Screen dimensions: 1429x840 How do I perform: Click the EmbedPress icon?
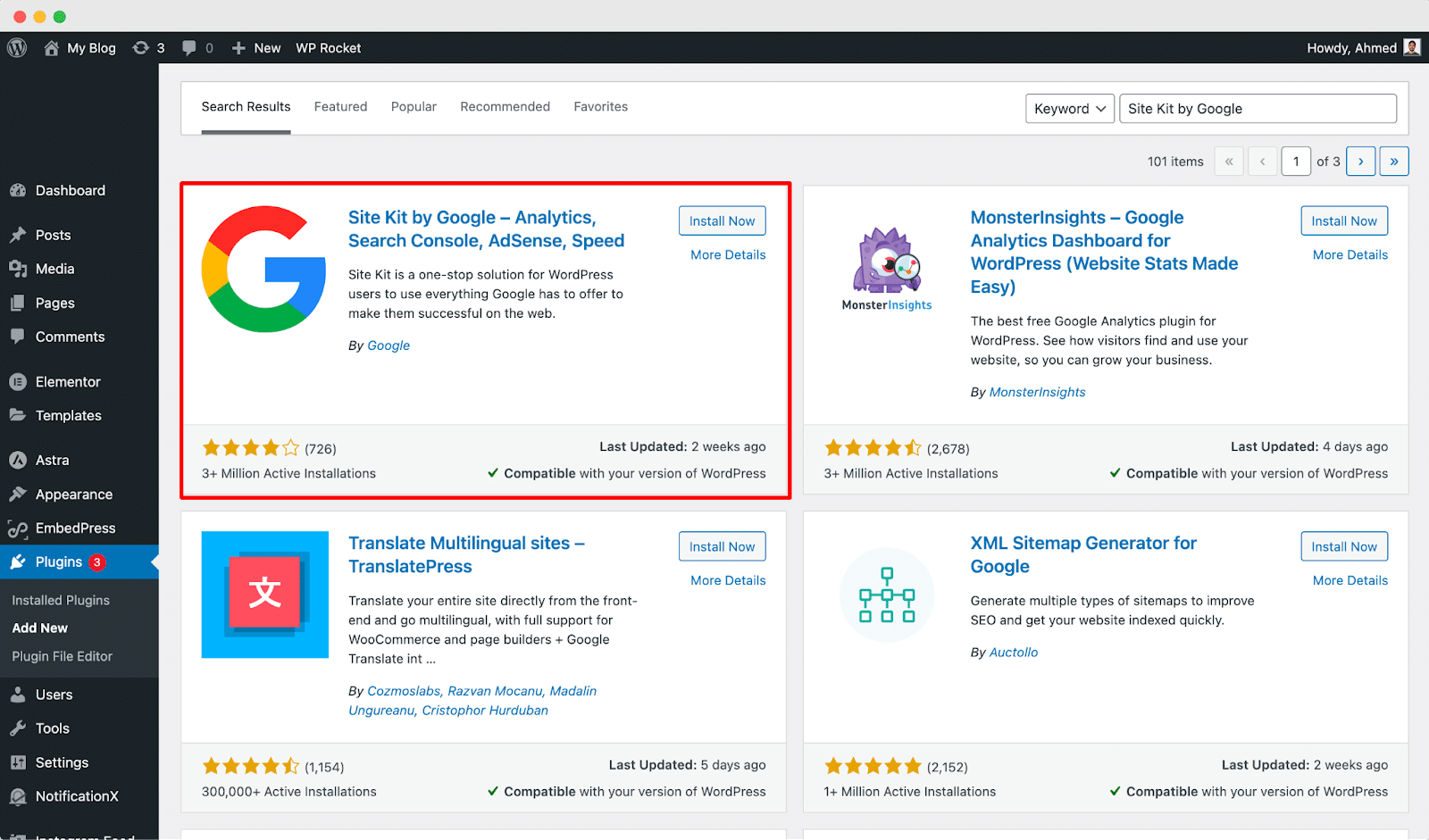pyautogui.click(x=19, y=528)
